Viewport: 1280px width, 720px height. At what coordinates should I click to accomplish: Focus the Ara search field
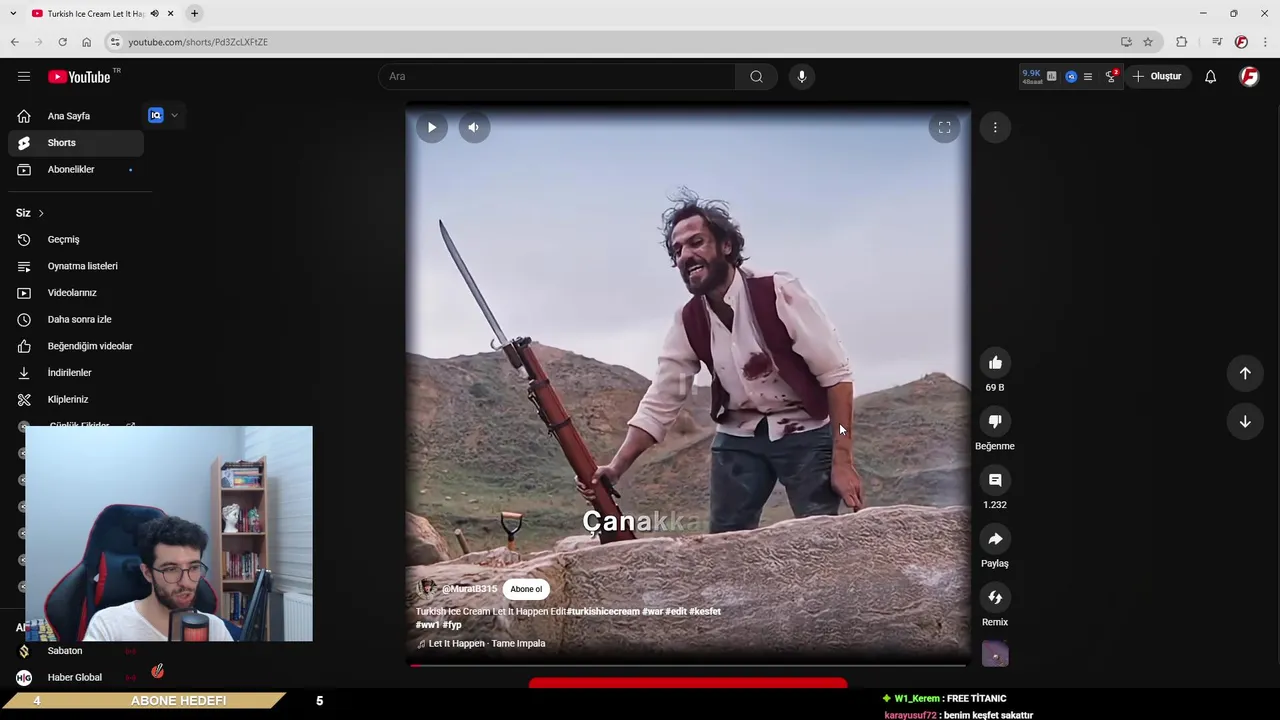(557, 76)
